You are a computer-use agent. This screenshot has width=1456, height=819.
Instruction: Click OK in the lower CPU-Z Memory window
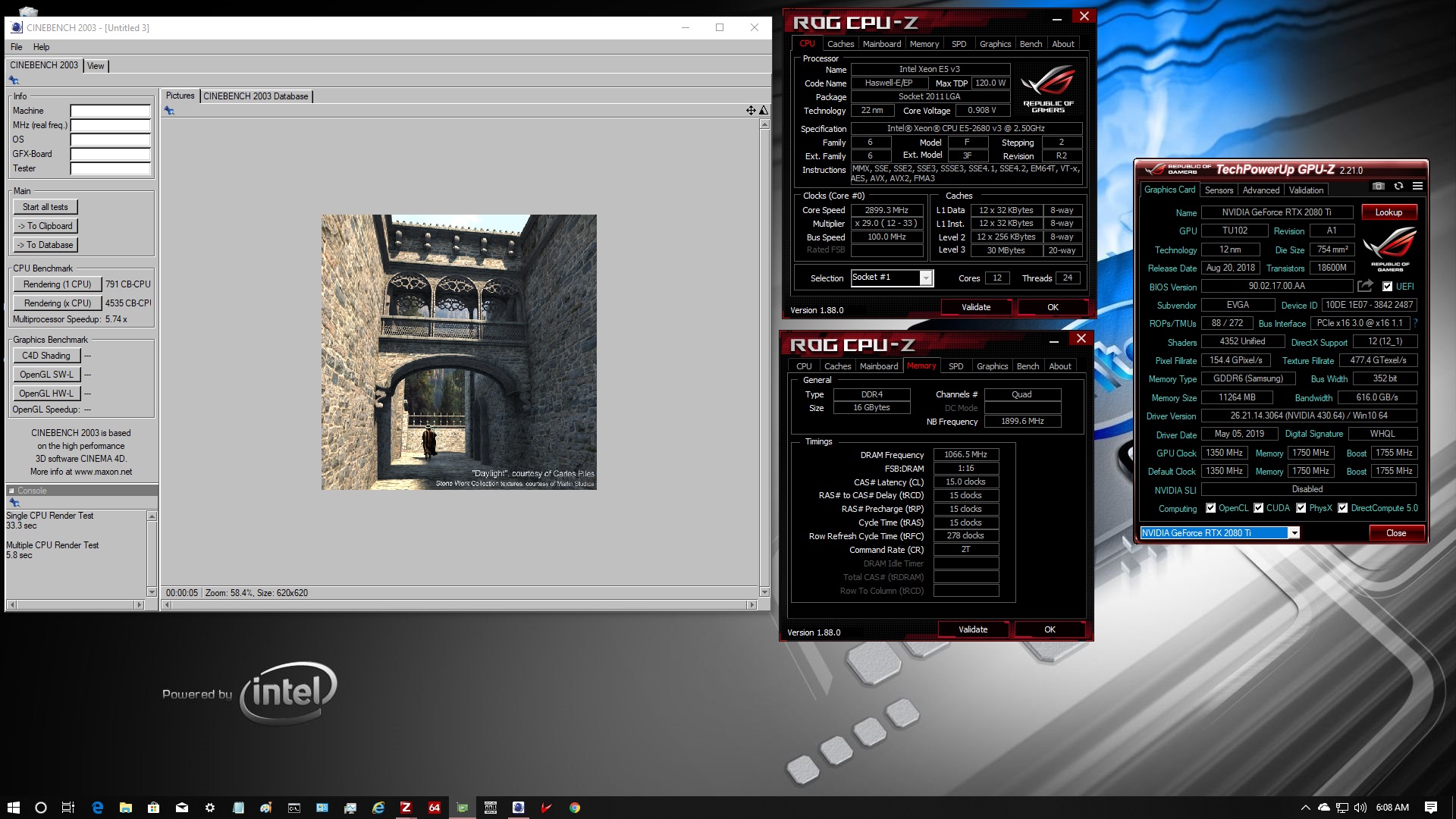click(x=1050, y=629)
